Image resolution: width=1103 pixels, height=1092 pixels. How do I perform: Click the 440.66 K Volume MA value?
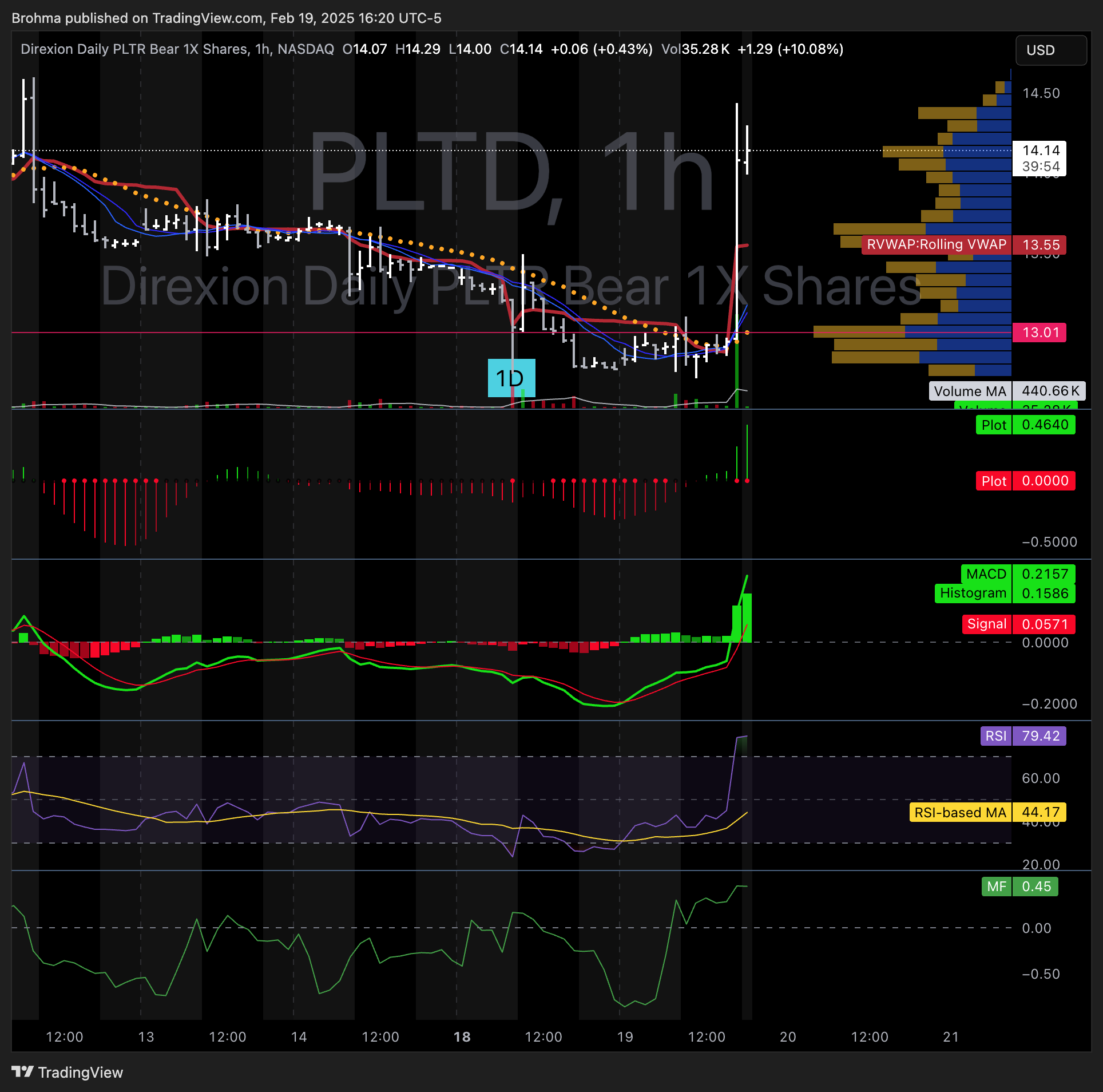click(1050, 391)
